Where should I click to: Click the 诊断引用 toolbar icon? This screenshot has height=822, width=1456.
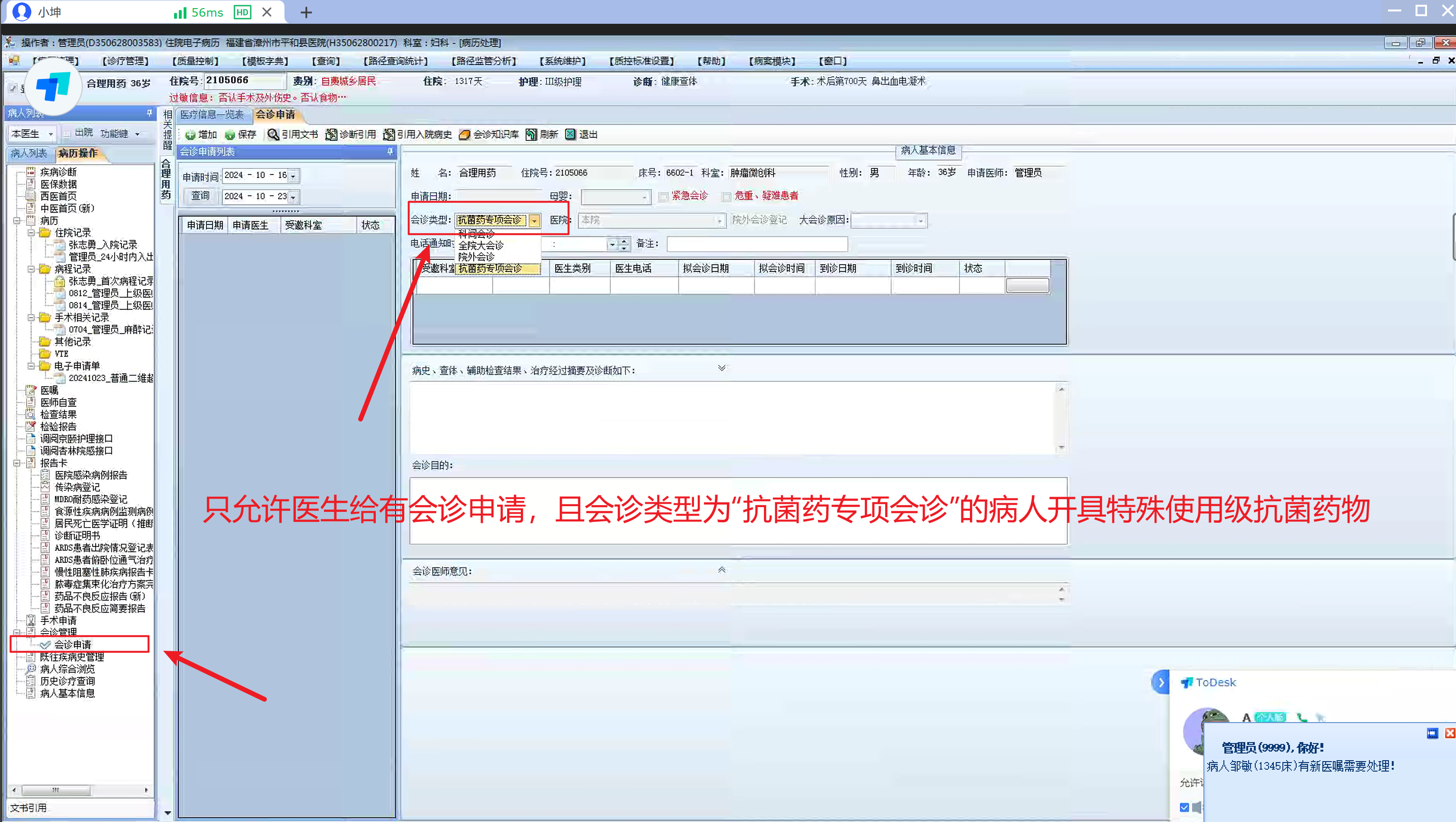click(331, 134)
